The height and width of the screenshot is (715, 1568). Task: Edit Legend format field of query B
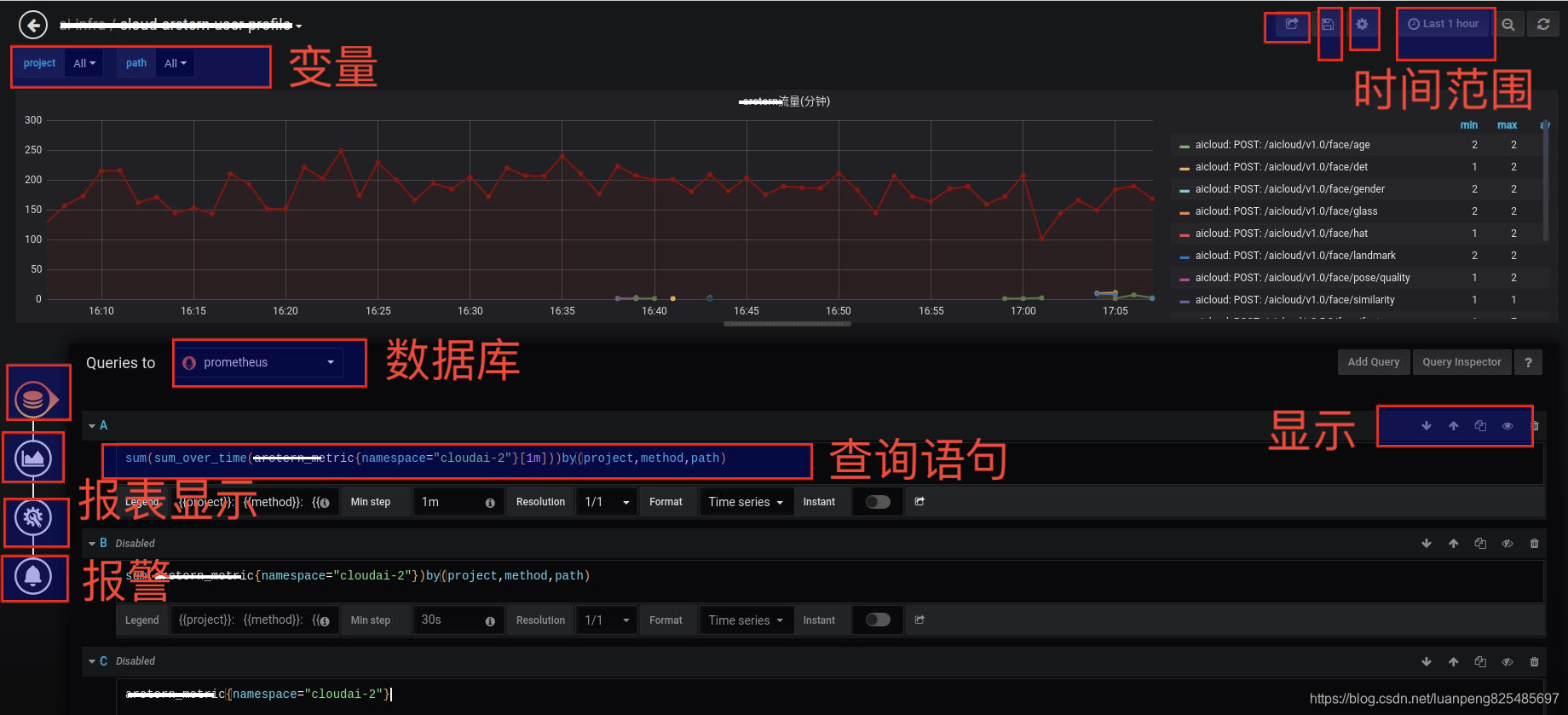click(254, 620)
